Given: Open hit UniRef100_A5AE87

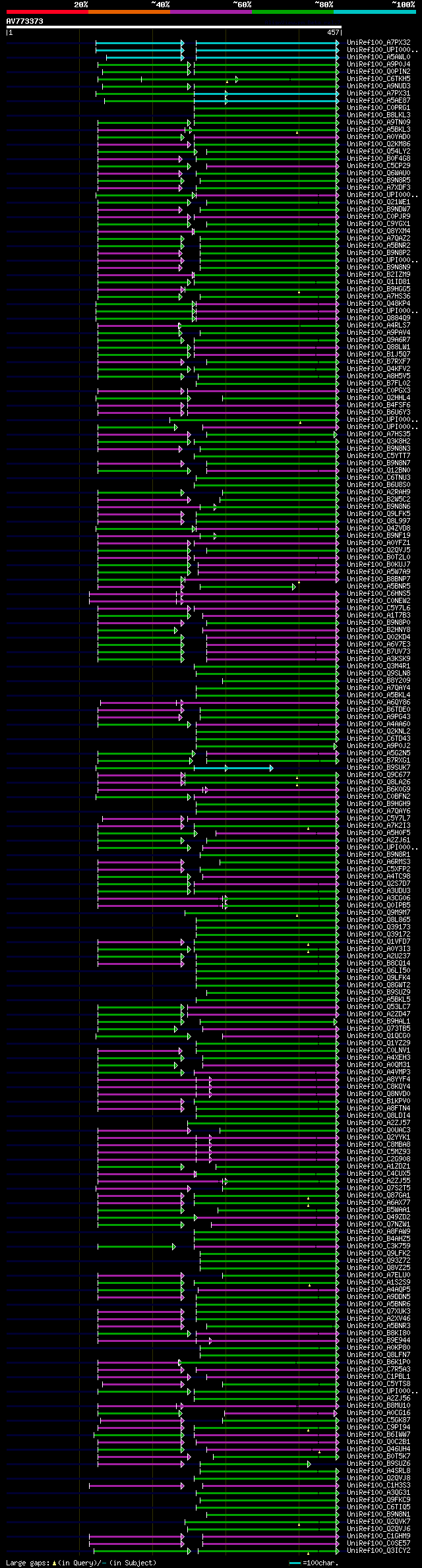Looking at the screenshot, I should [x=378, y=100].
